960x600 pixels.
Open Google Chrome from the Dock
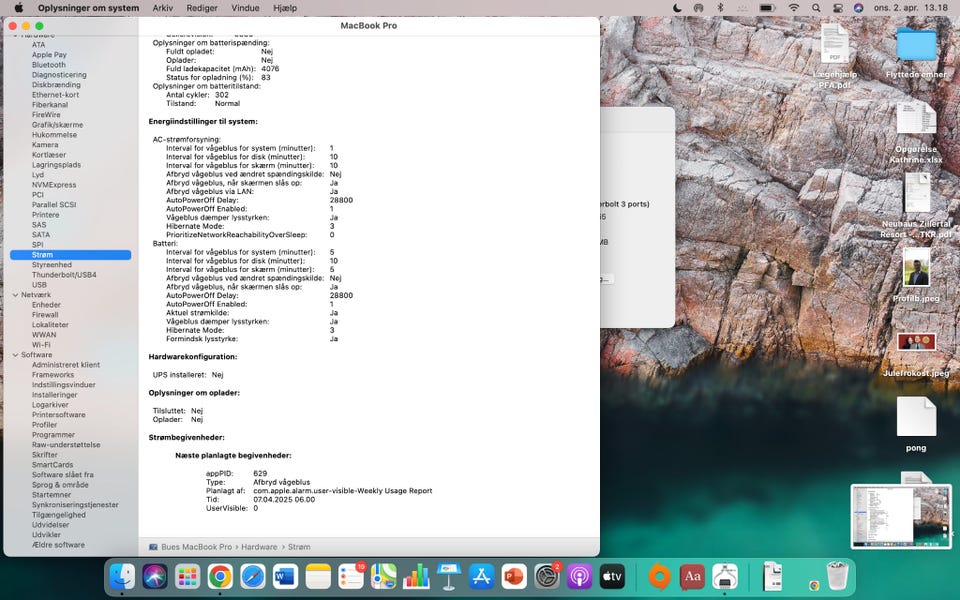(x=220, y=576)
